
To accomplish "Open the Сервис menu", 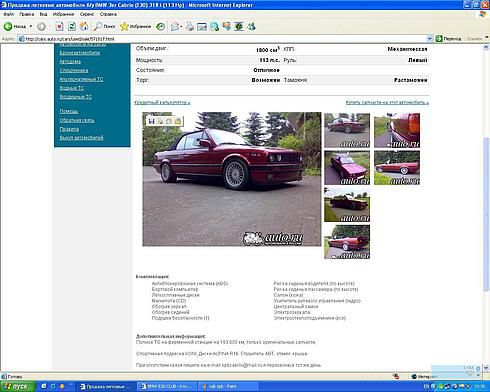I will tap(87, 14).
